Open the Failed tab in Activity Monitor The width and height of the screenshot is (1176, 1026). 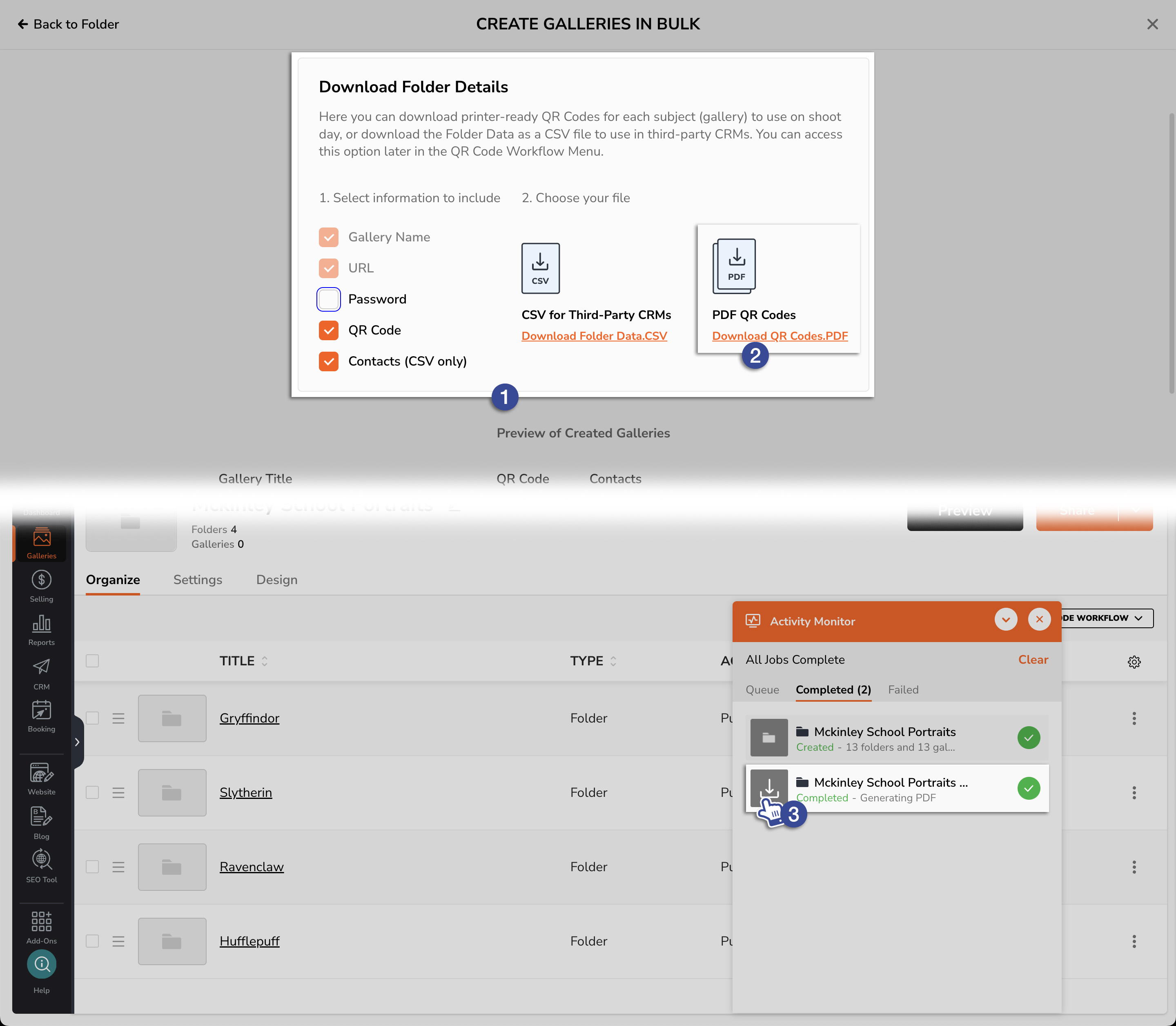click(903, 690)
